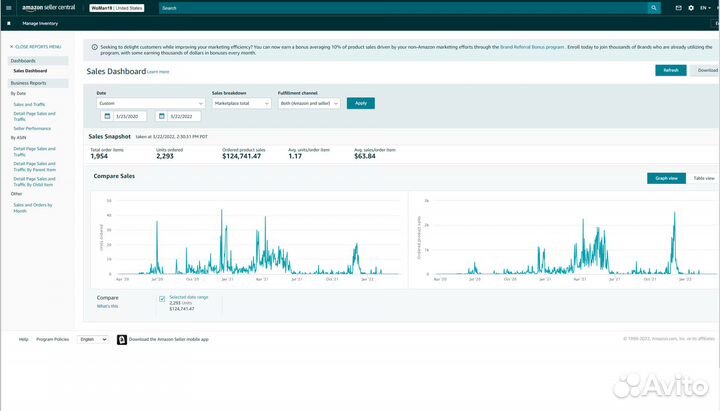Screen dimensions: 720x411
Task: Open the end date calendar icon
Action: tap(160, 116)
